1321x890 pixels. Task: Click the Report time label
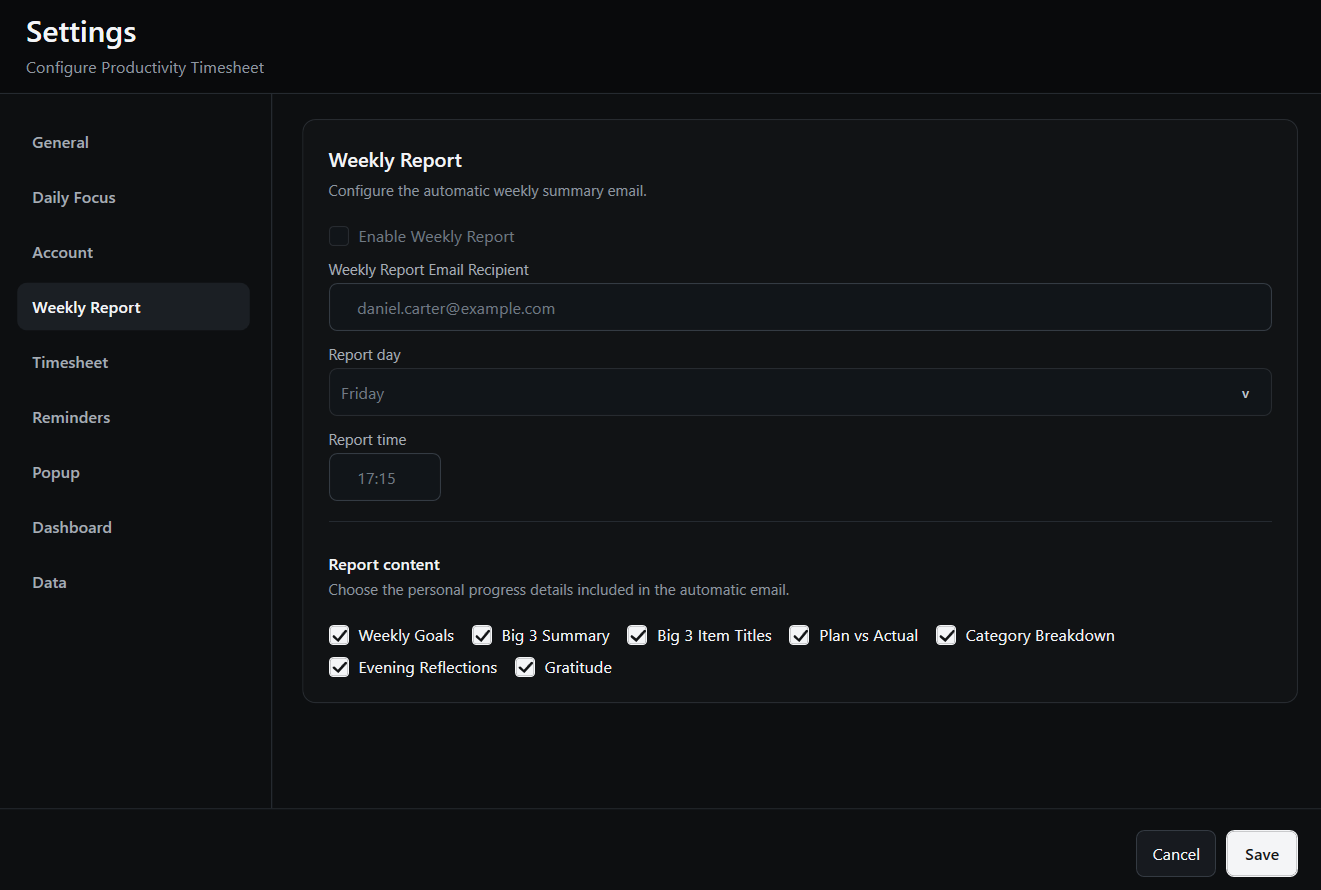(x=367, y=440)
